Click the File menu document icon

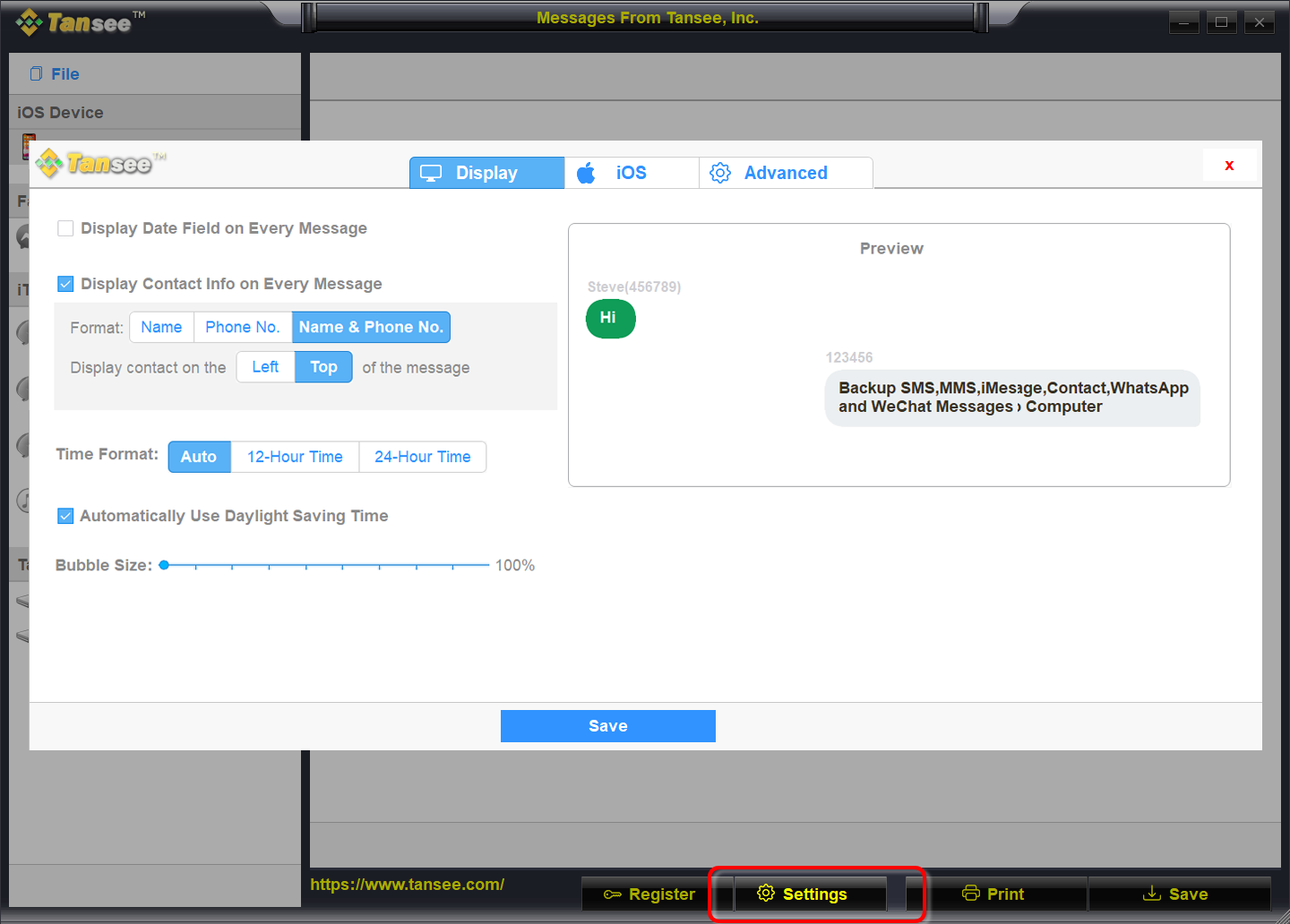(36, 73)
